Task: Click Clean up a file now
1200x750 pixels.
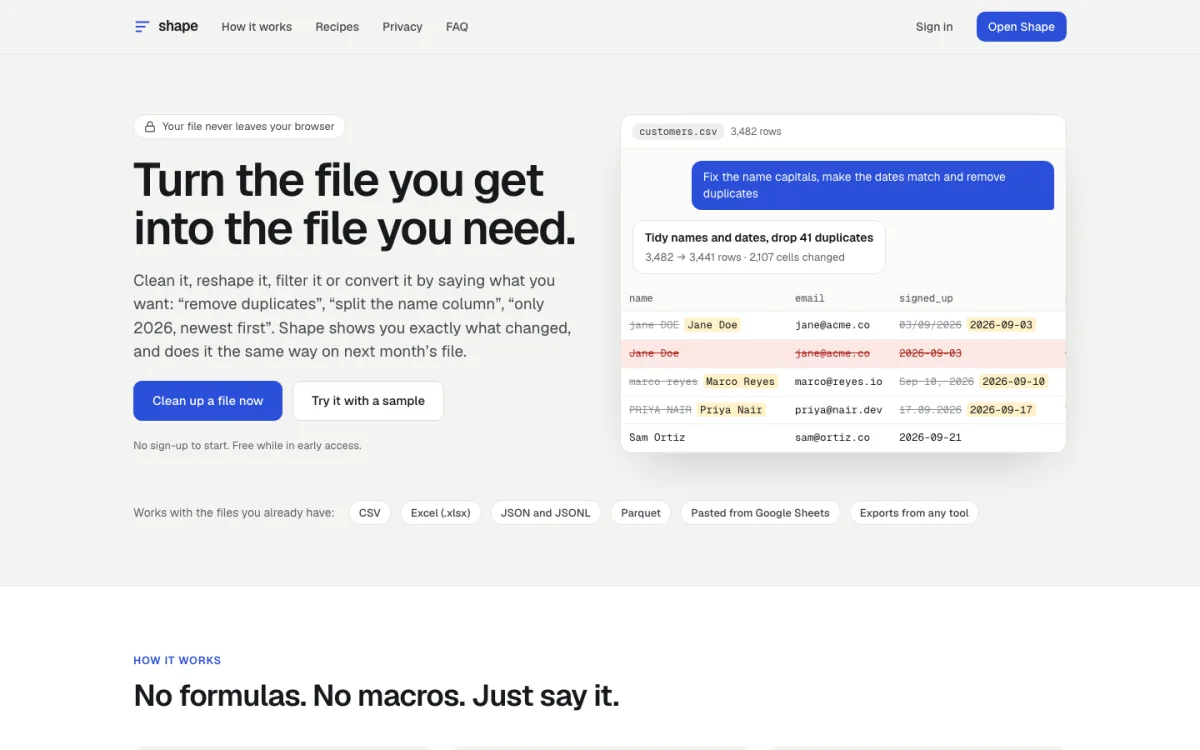Action: pos(208,401)
